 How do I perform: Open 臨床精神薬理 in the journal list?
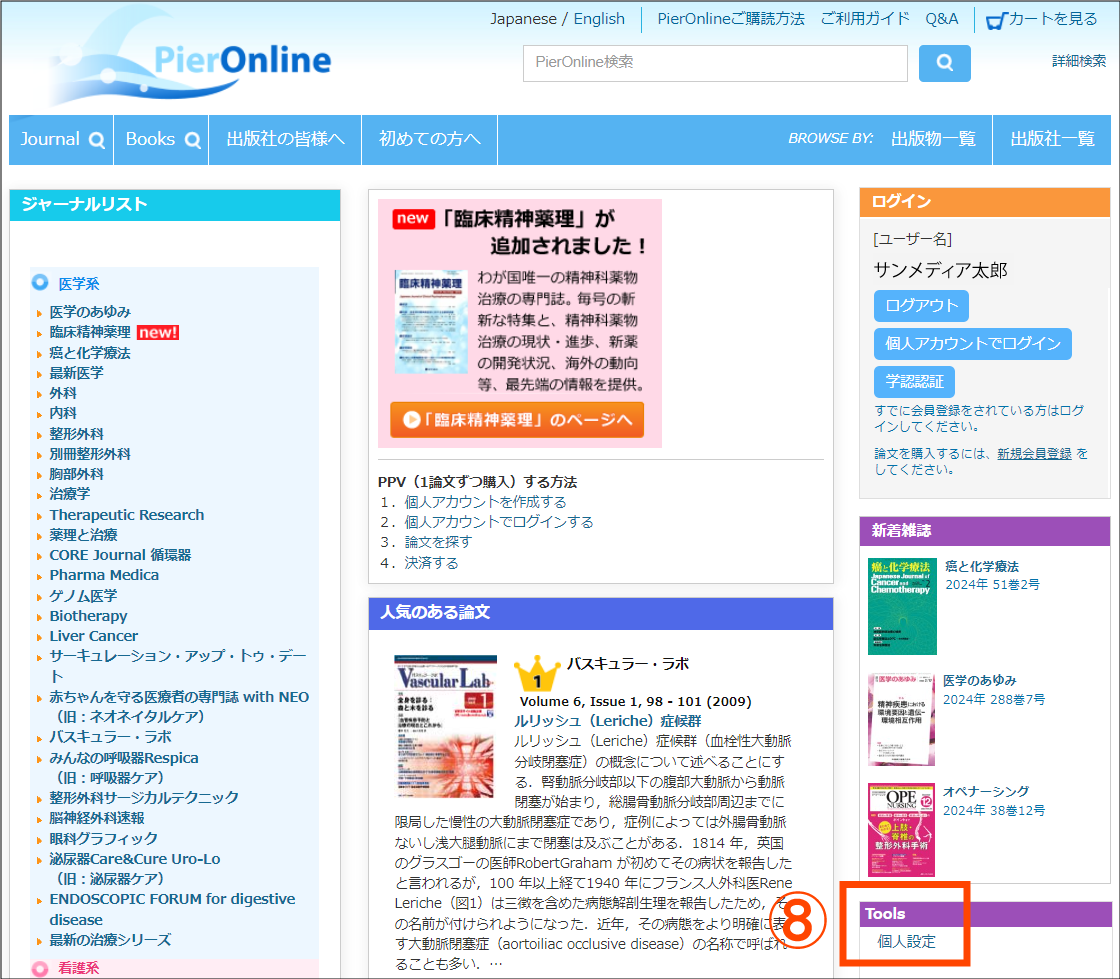pos(90,332)
